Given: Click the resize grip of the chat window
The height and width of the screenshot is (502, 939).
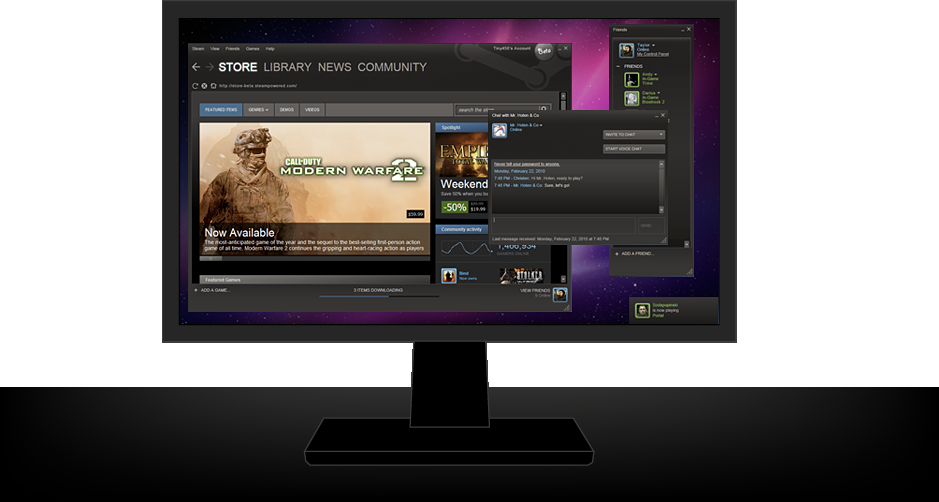Looking at the screenshot, I should pos(664,240).
